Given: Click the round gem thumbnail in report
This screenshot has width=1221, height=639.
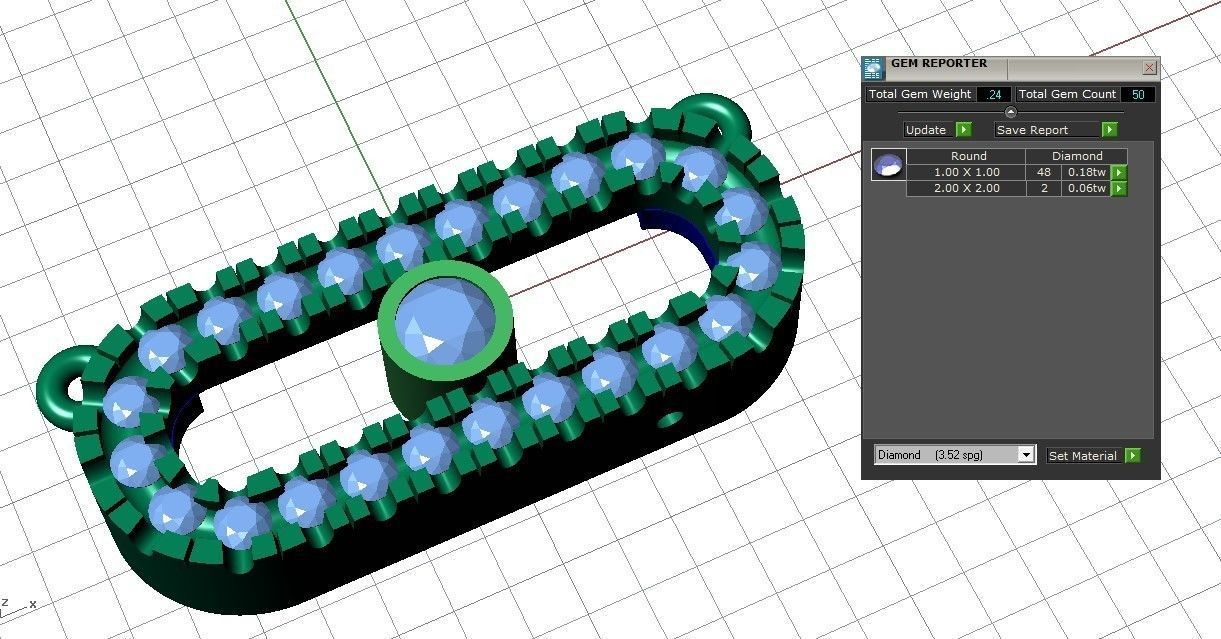Looking at the screenshot, I should coord(889,165).
